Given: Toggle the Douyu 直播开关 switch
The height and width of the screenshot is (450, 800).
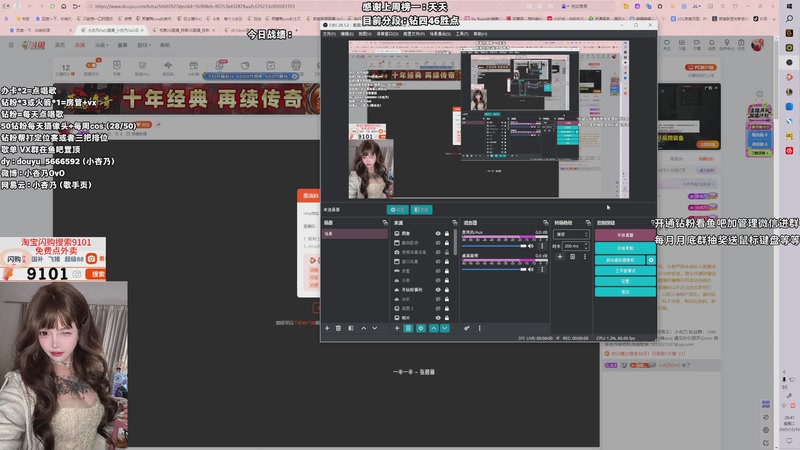Looking at the screenshot, I should click(92, 65).
